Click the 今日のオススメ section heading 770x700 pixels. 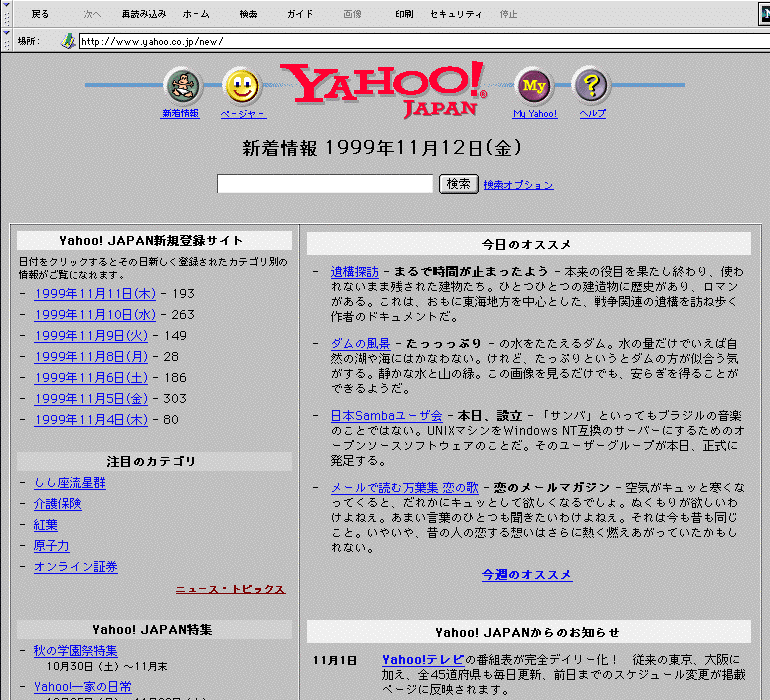pyautogui.click(x=526, y=245)
